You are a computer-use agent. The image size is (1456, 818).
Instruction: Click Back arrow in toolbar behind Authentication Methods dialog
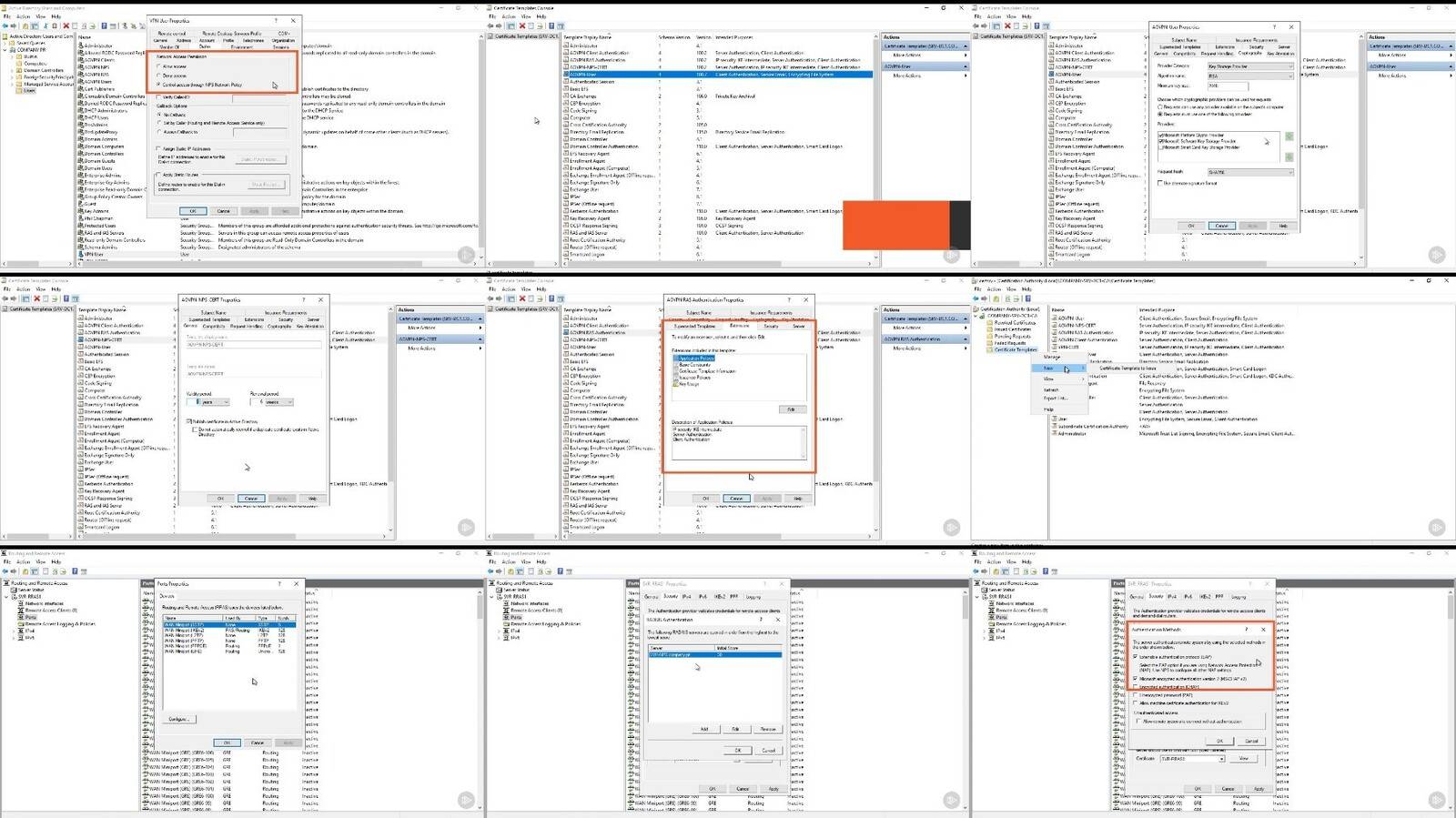(977, 571)
